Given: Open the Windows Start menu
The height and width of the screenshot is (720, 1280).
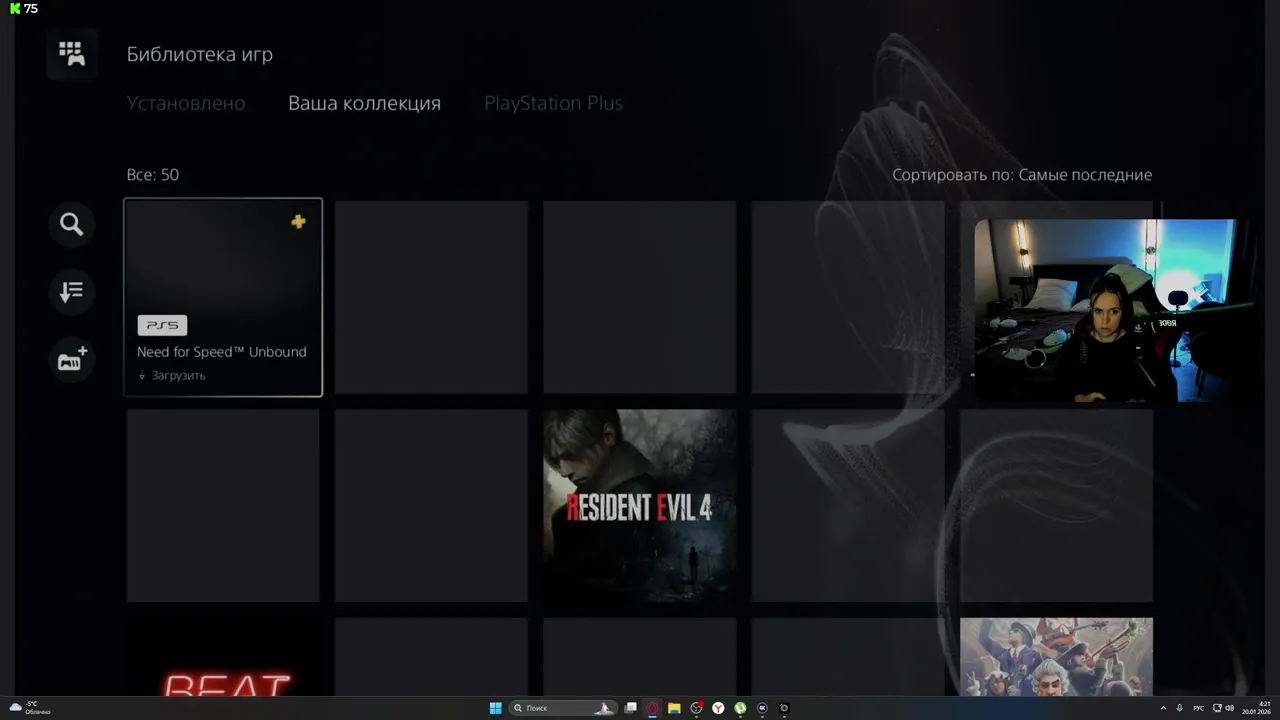Looking at the screenshot, I should [x=495, y=708].
